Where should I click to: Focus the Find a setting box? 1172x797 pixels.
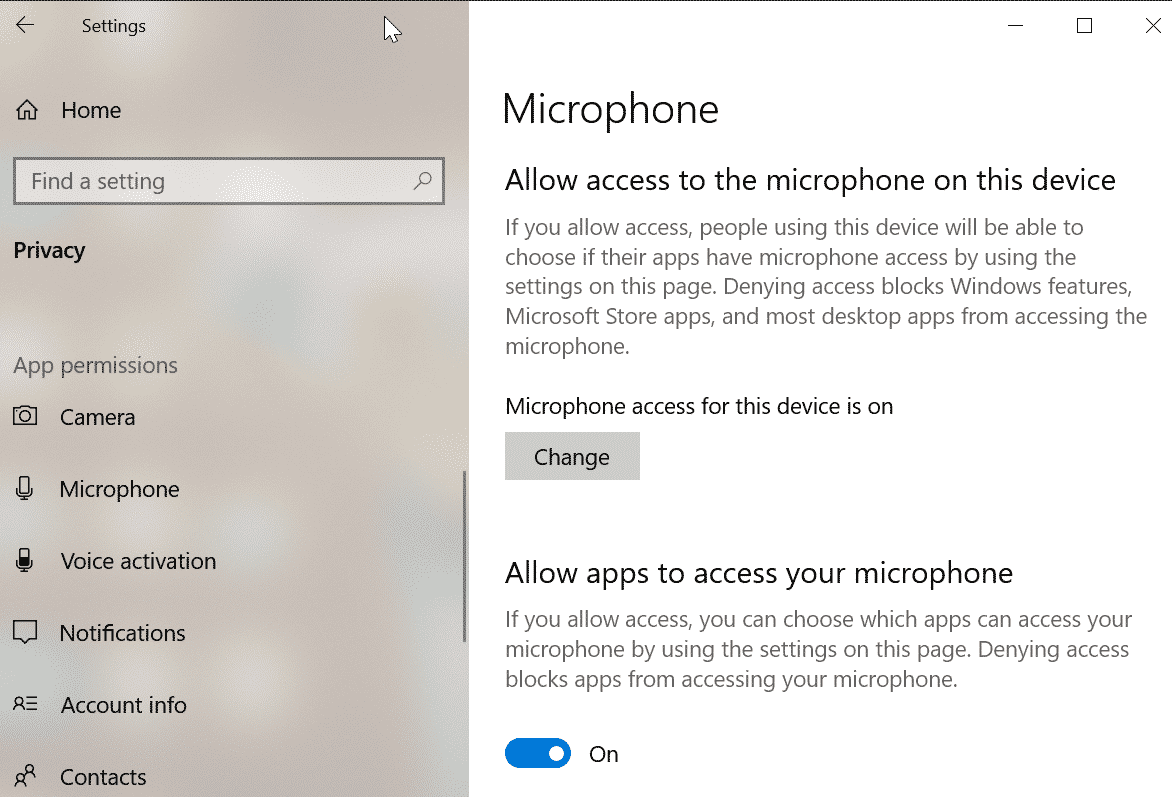coord(229,181)
